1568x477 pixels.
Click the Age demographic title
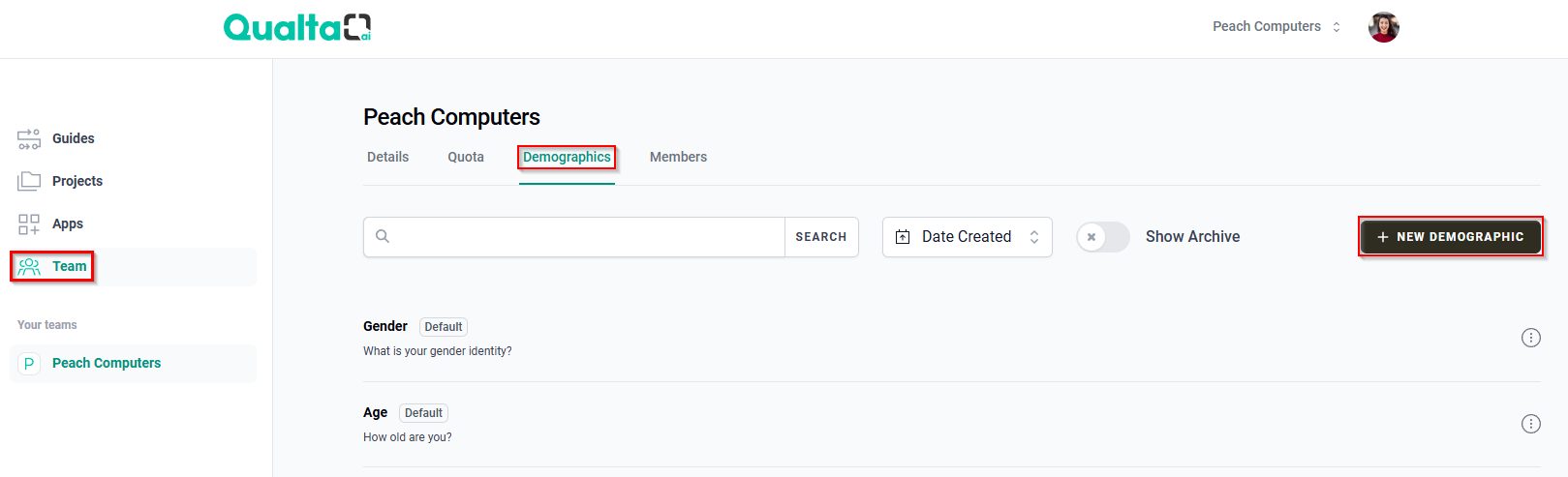click(375, 412)
